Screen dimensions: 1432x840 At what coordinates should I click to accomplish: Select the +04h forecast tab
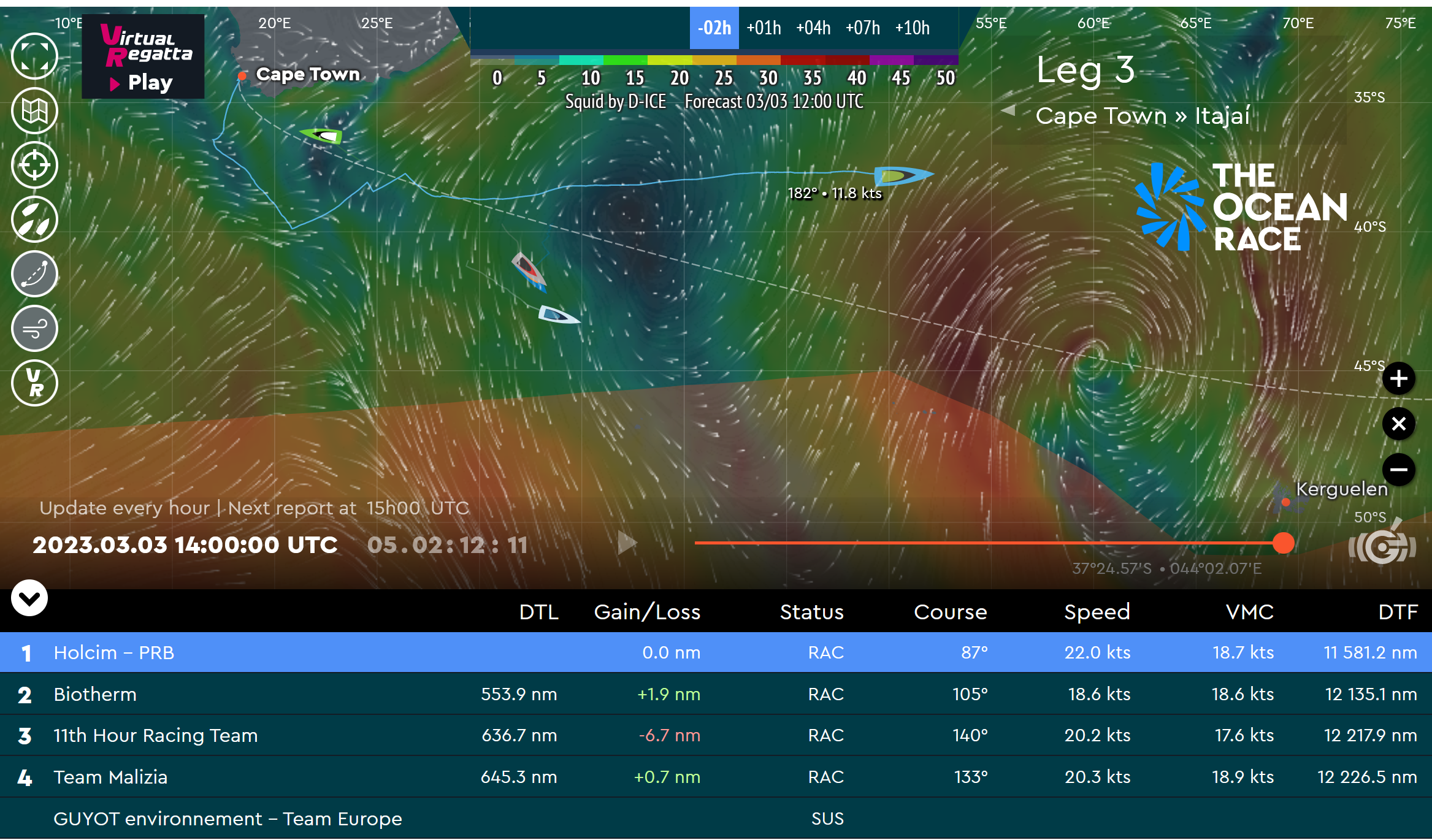(813, 28)
